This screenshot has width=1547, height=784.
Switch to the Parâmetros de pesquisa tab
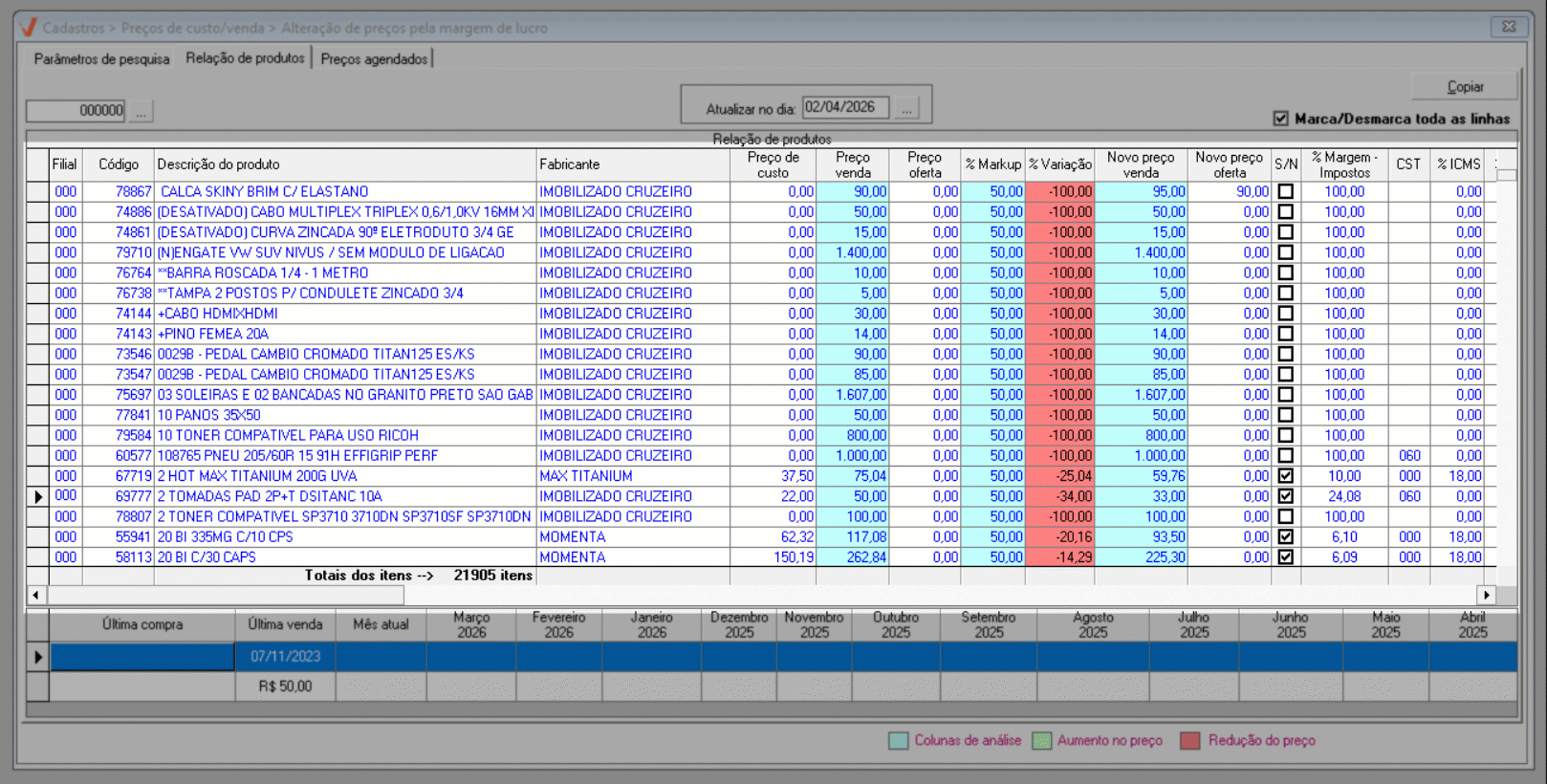pyautogui.click(x=101, y=59)
